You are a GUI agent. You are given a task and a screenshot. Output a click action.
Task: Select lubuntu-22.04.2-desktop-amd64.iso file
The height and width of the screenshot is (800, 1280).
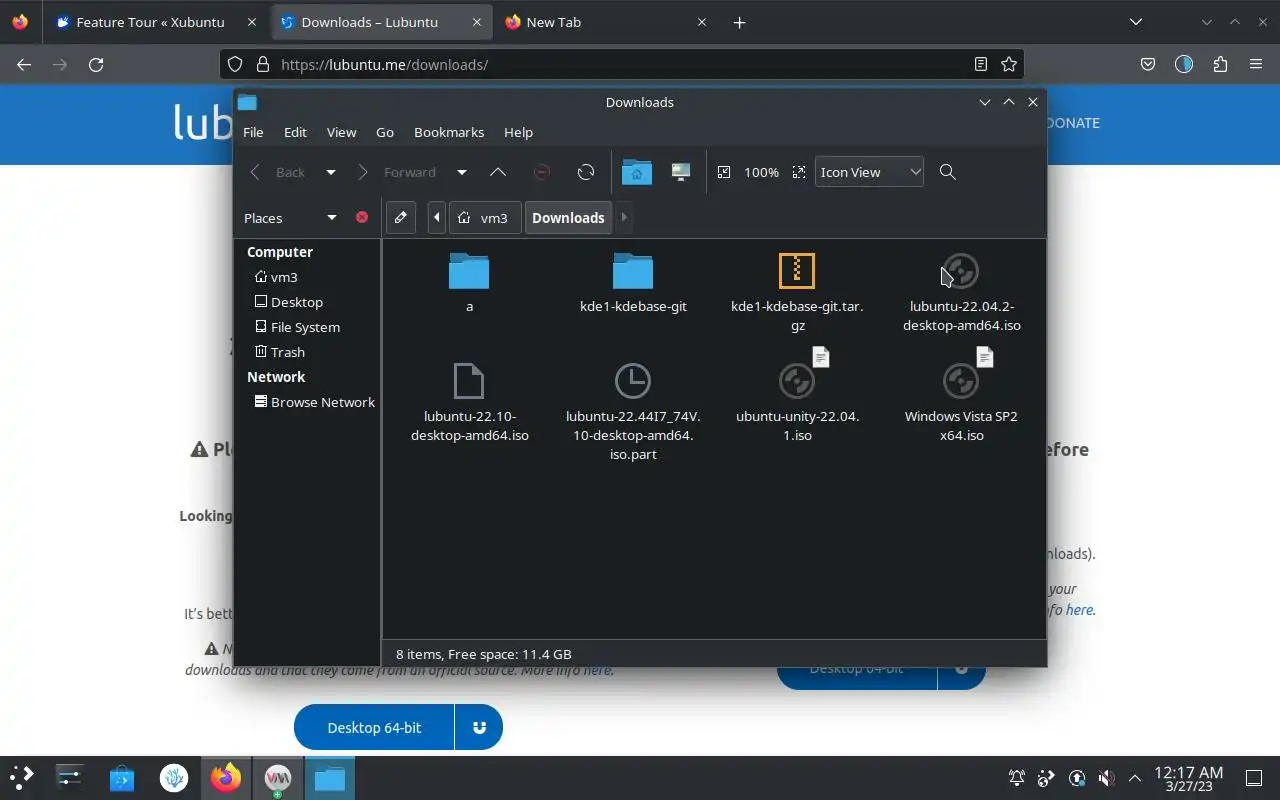pos(961,292)
